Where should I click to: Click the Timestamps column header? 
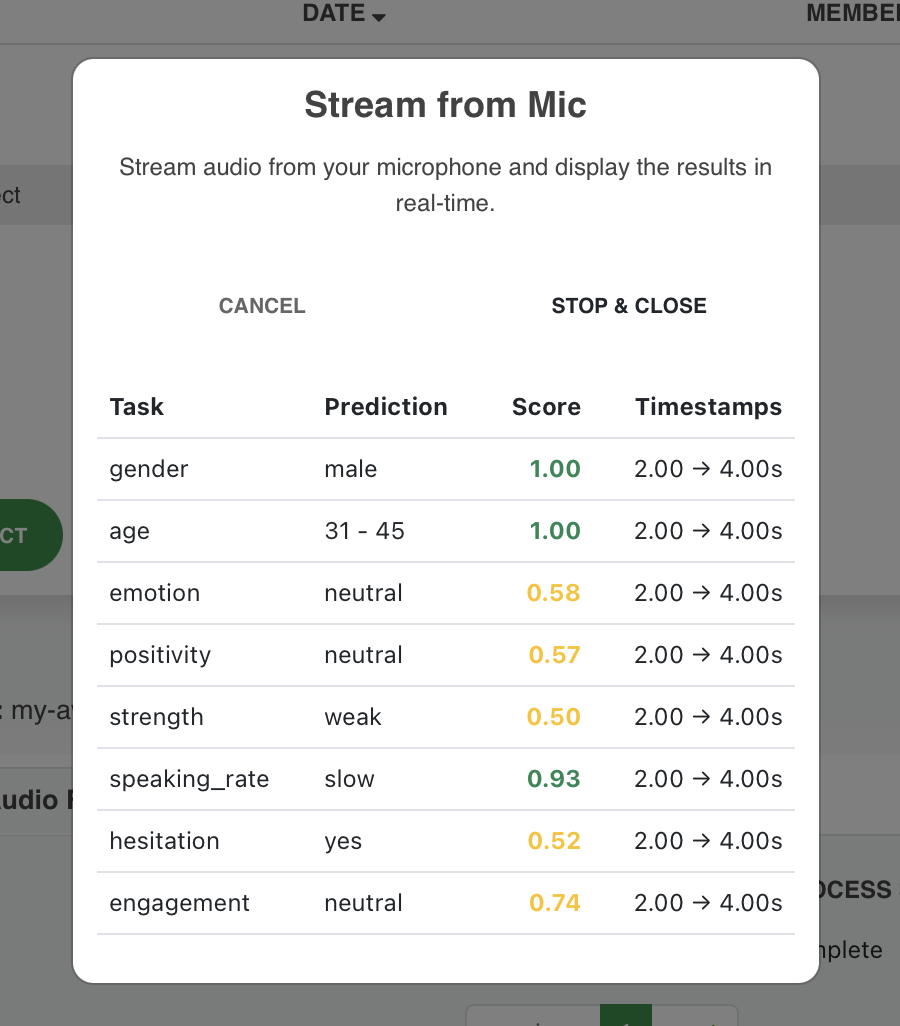(708, 407)
